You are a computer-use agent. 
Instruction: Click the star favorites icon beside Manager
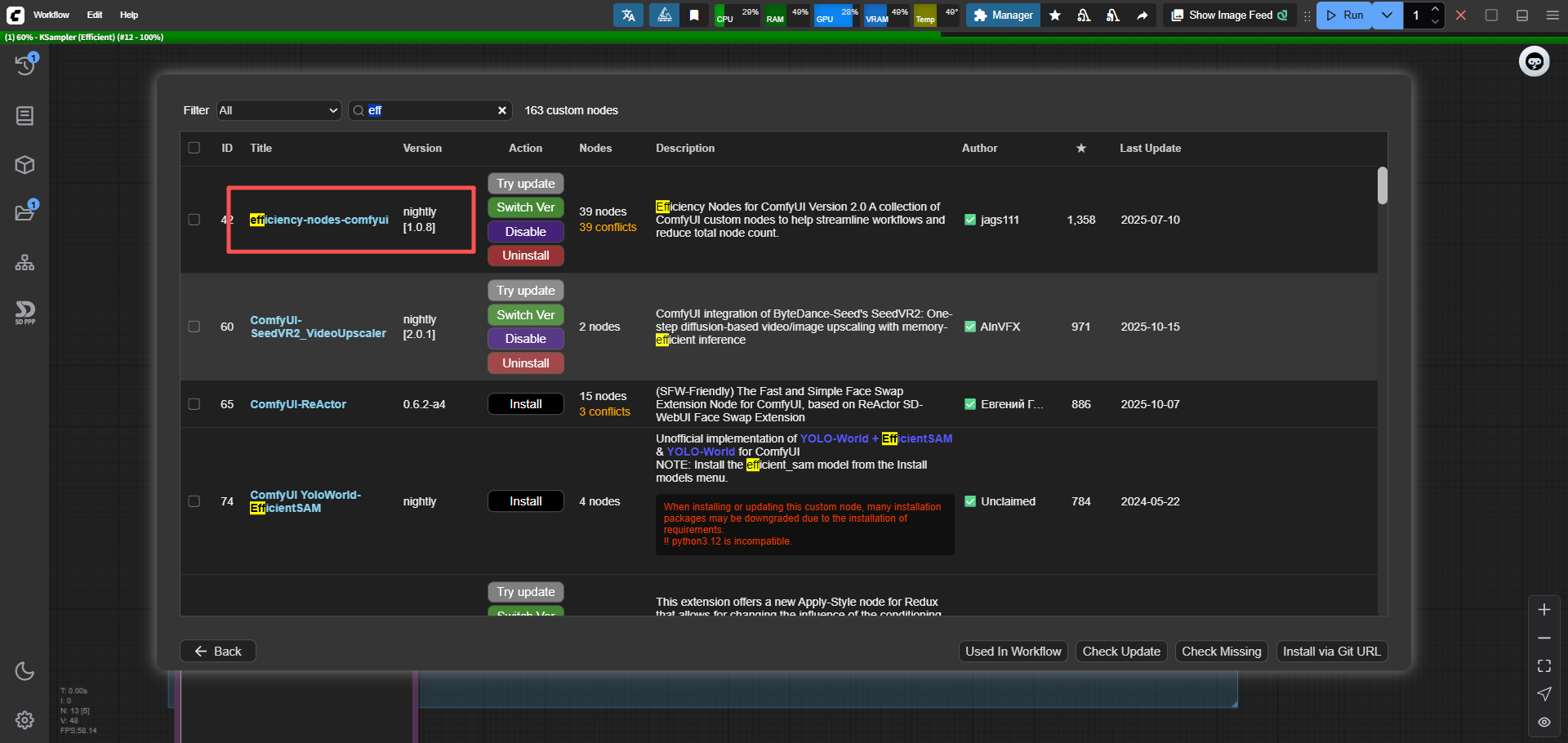click(x=1055, y=15)
